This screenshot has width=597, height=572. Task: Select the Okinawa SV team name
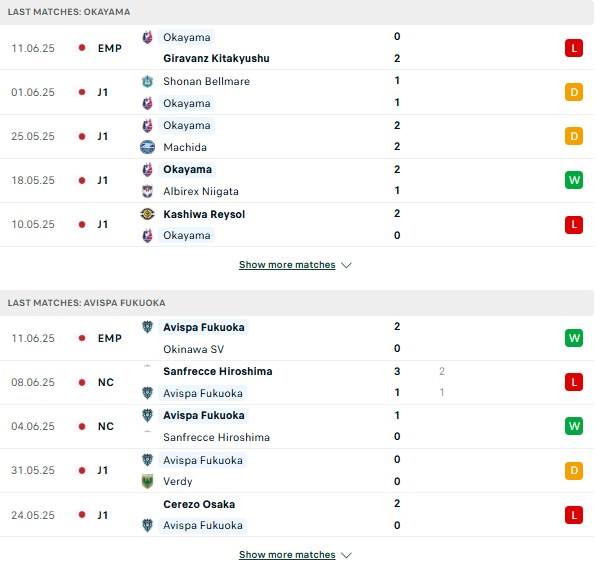(193, 349)
